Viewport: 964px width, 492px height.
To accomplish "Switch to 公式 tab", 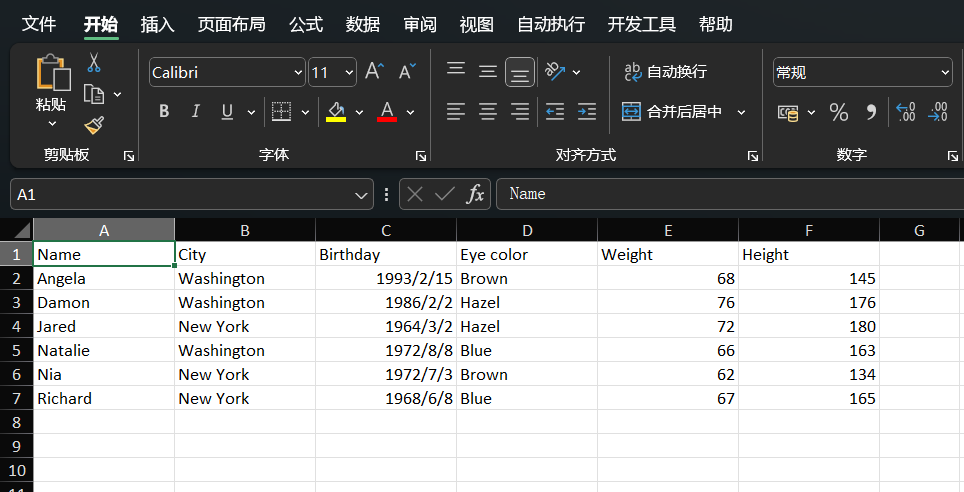I will (306, 25).
